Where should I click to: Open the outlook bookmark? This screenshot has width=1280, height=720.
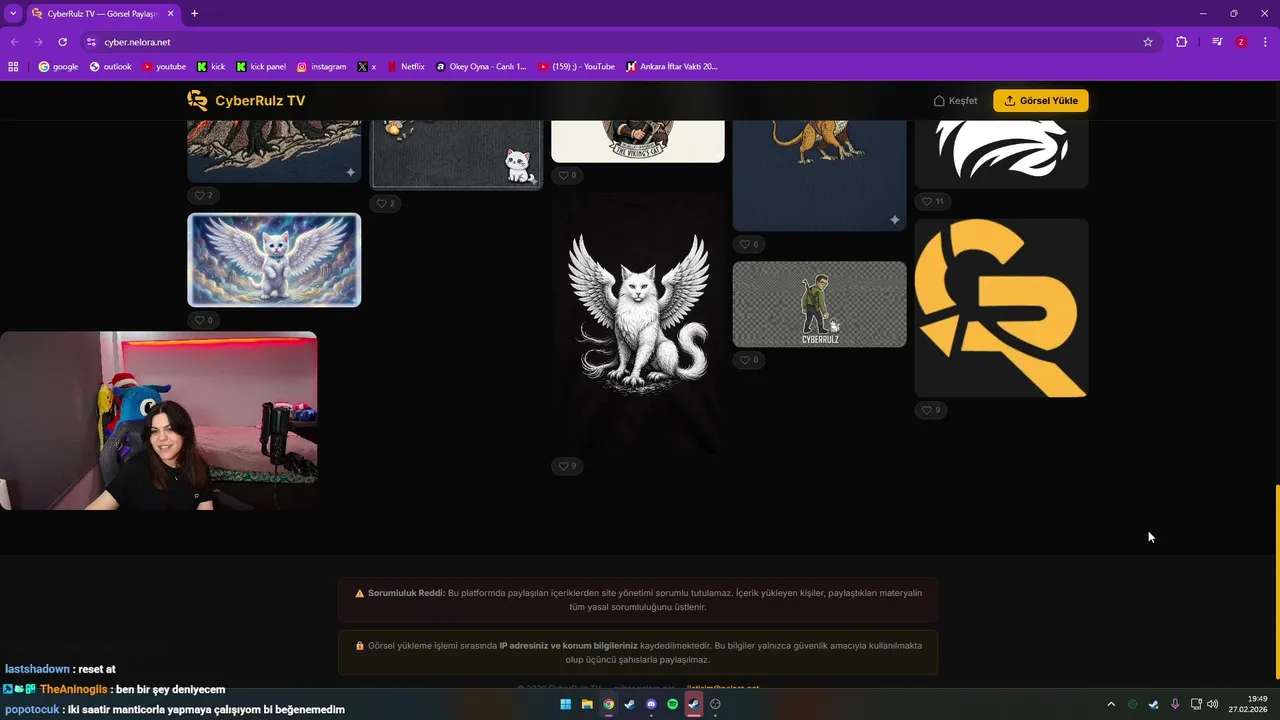click(110, 67)
